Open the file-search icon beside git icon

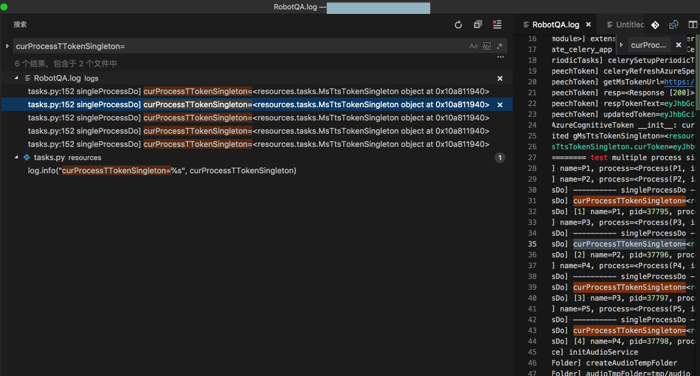click(673, 25)
